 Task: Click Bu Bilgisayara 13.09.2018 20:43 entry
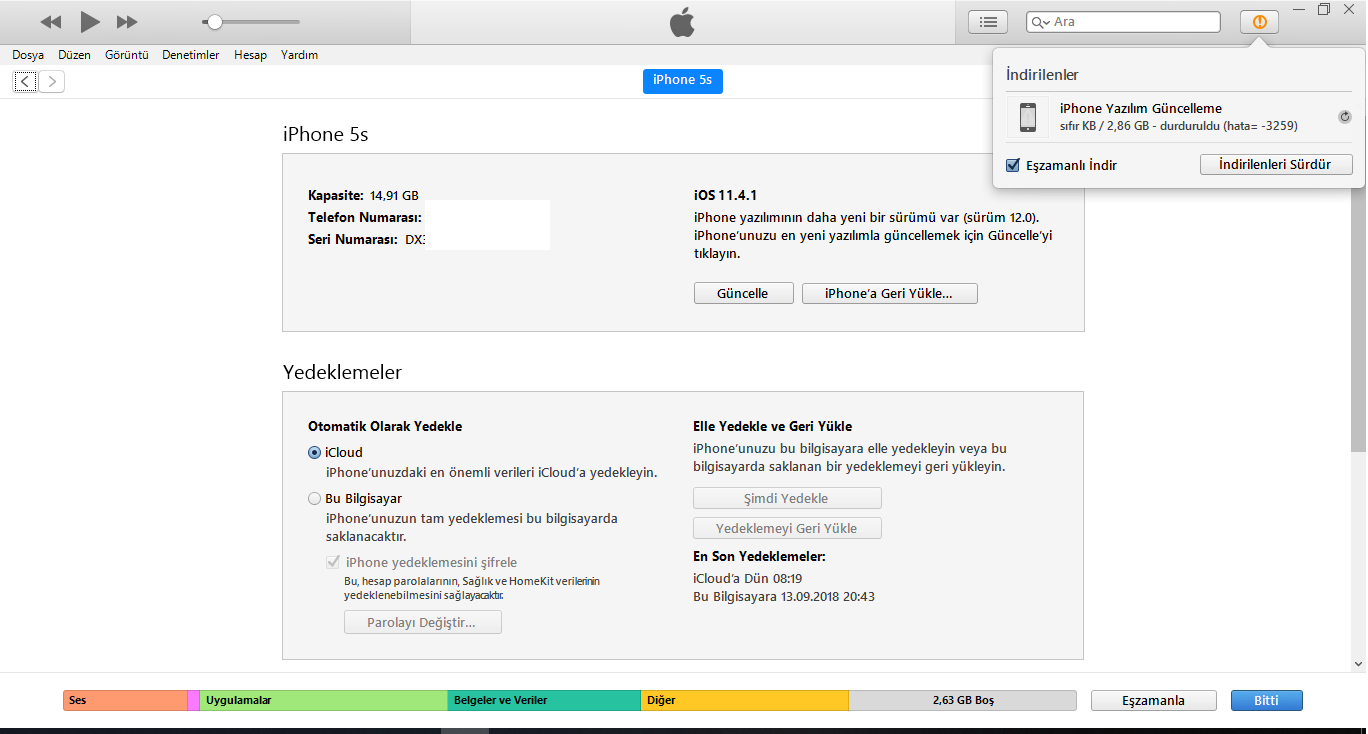(x=784, y=597)
